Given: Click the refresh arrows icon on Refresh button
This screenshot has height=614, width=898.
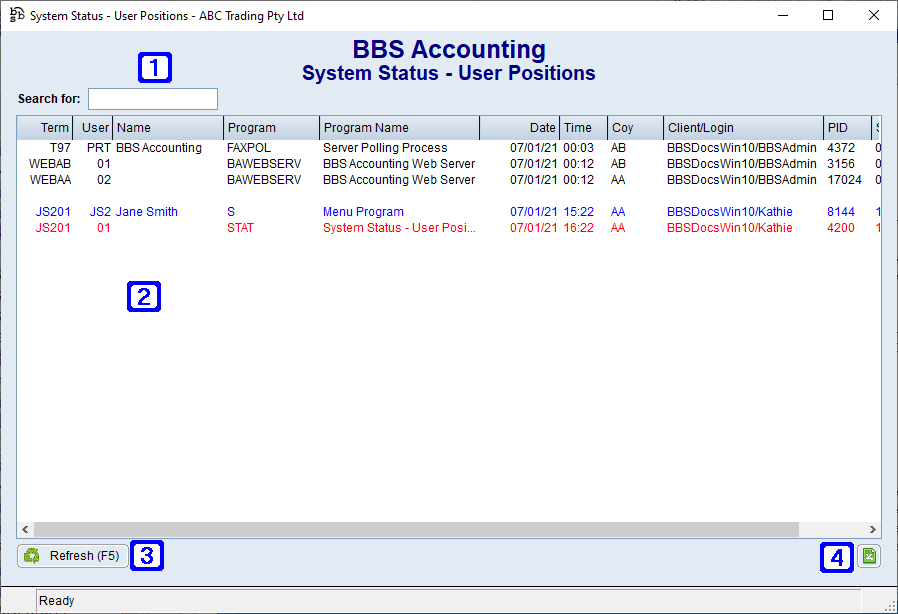Looking at the screenshot, I should tap(31, 555).
